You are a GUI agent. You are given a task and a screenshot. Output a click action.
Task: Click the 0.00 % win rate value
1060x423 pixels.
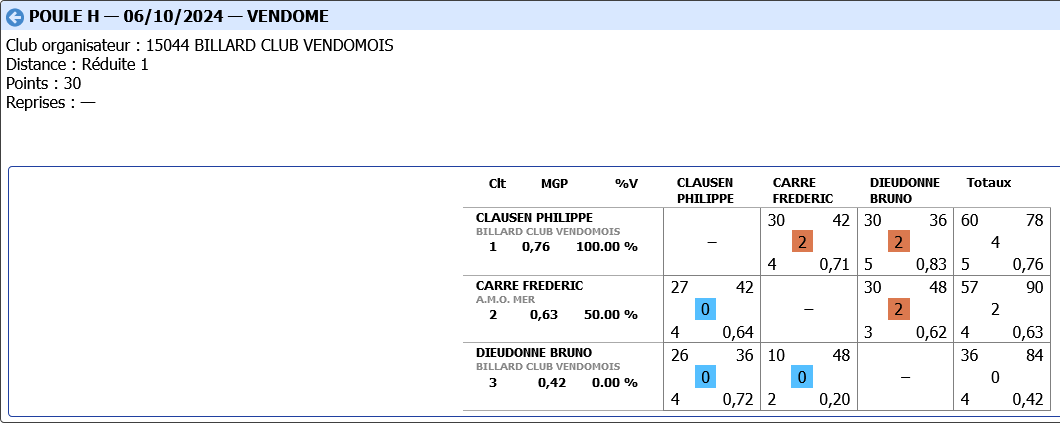coord(613,382)
